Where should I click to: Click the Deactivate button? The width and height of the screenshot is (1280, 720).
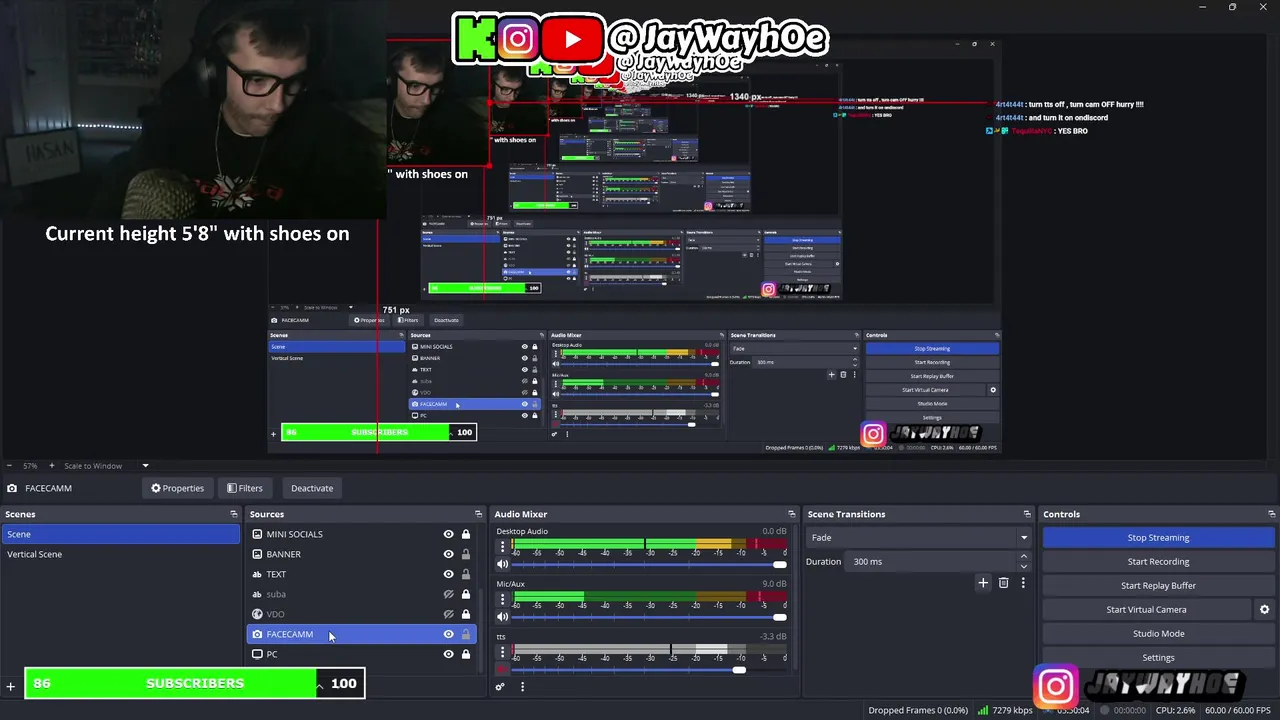(x=312, y=488)
